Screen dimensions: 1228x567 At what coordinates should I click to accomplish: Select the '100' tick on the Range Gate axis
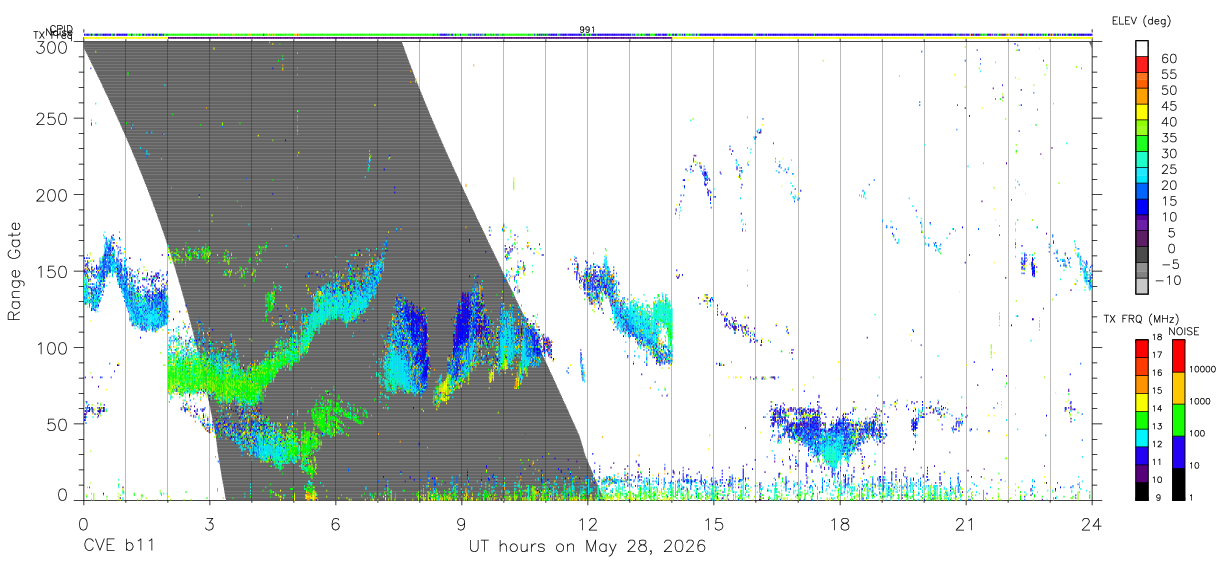(x=53, y=347)
